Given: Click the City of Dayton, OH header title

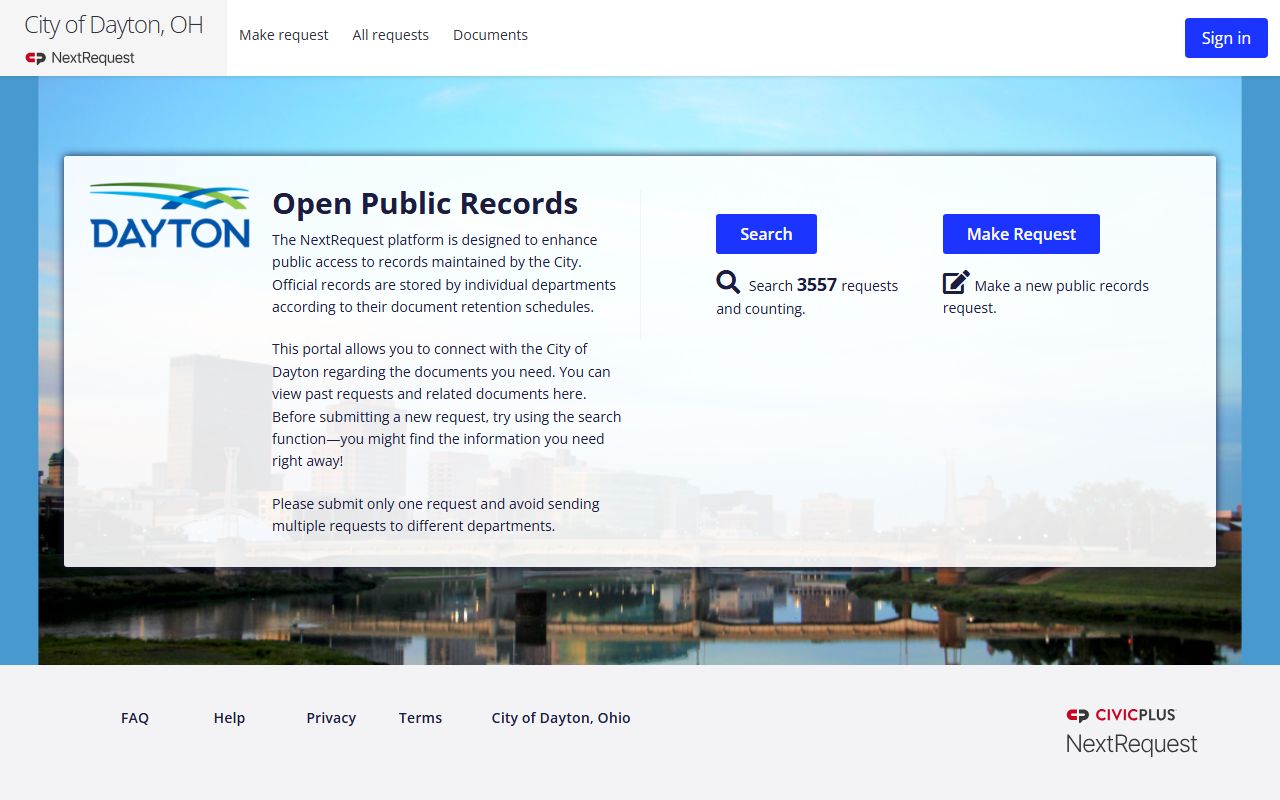Looking at the screenshot, I should (x=114, y=25).
